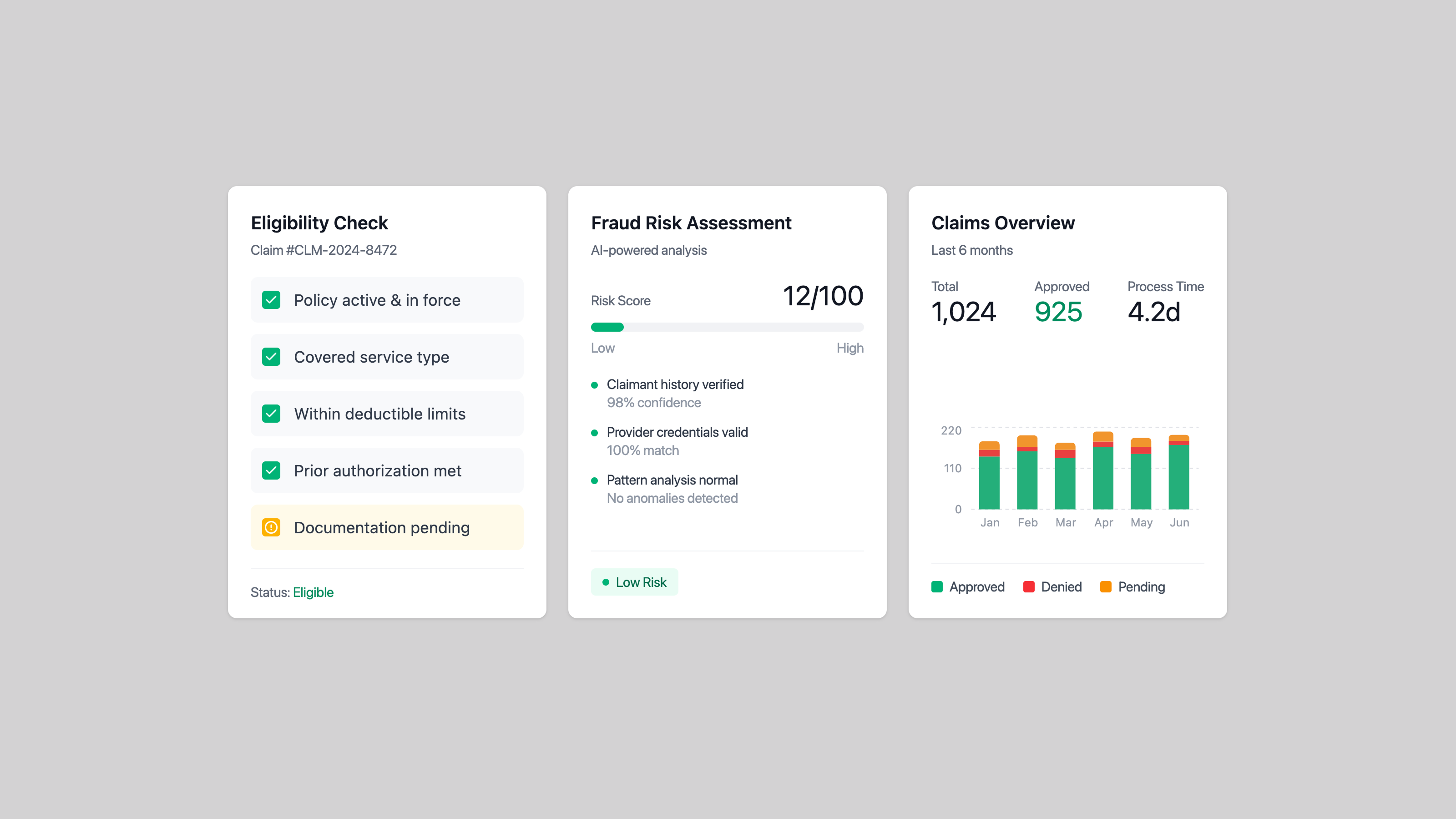Screen dimensions: 1456x819
Task: Click the warning icon beside Documentation pending
Action: (271, 527)
